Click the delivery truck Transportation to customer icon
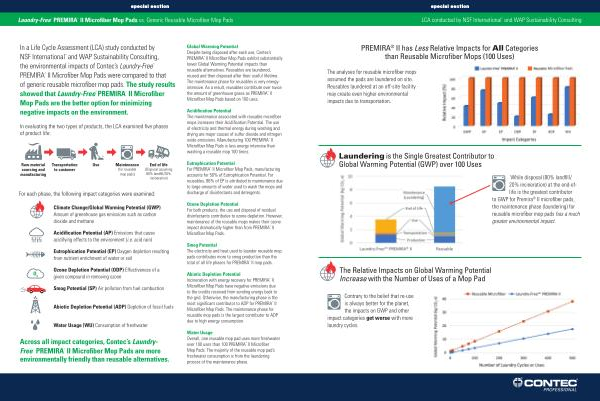This screenshot has height=401, width=600. [66, 153]
